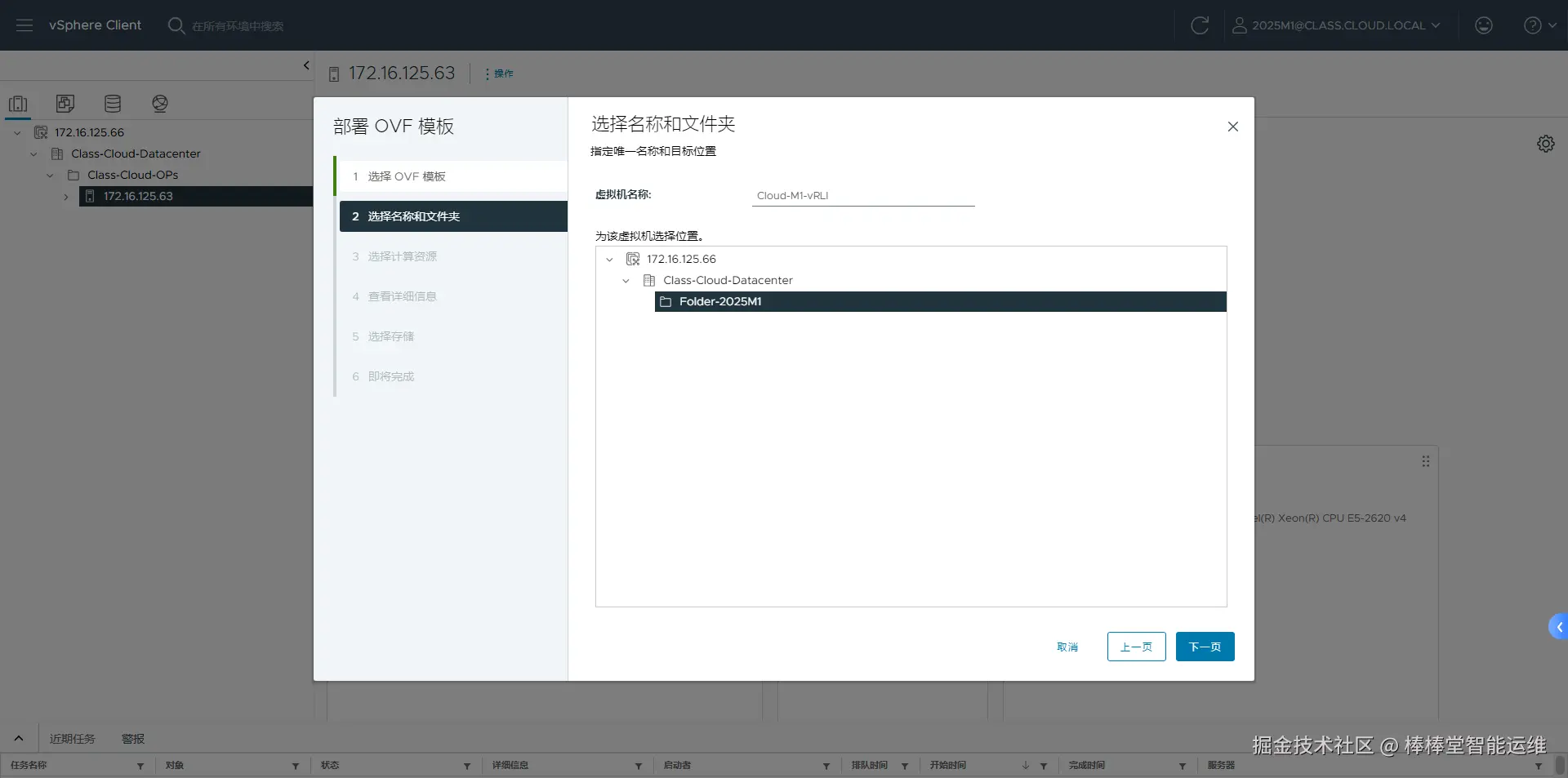Filter the 对象 column

tap(296, 766)
